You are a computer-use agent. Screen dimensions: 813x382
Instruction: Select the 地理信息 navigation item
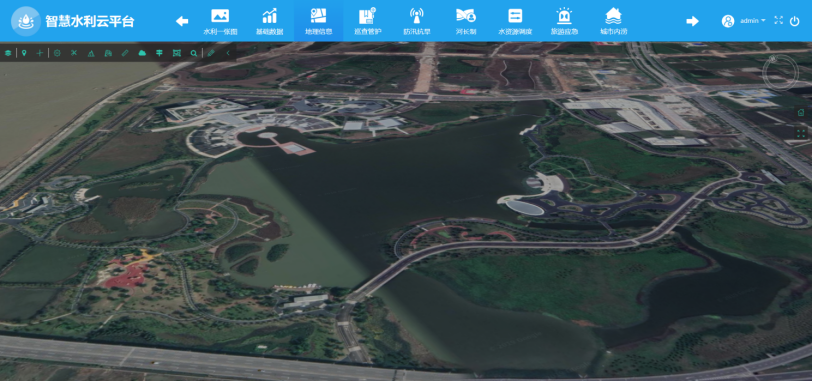pos(318,22)
